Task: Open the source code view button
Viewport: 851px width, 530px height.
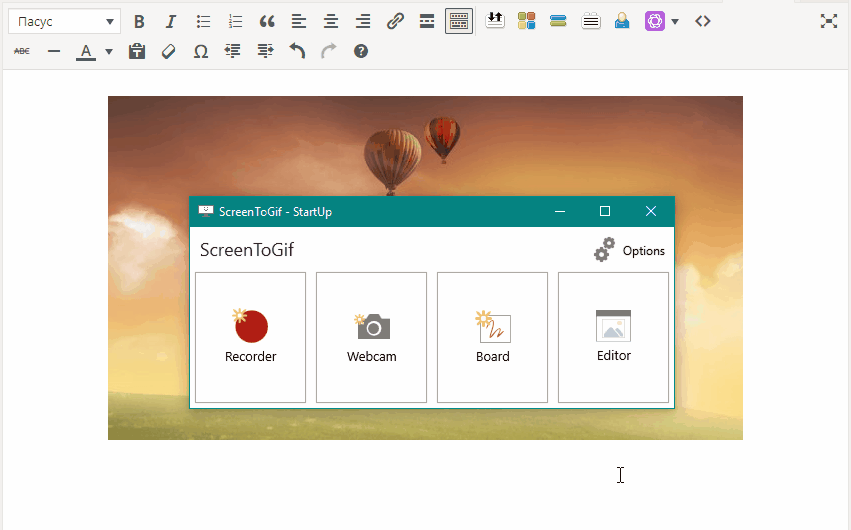Action: click(x=702, y=21)
